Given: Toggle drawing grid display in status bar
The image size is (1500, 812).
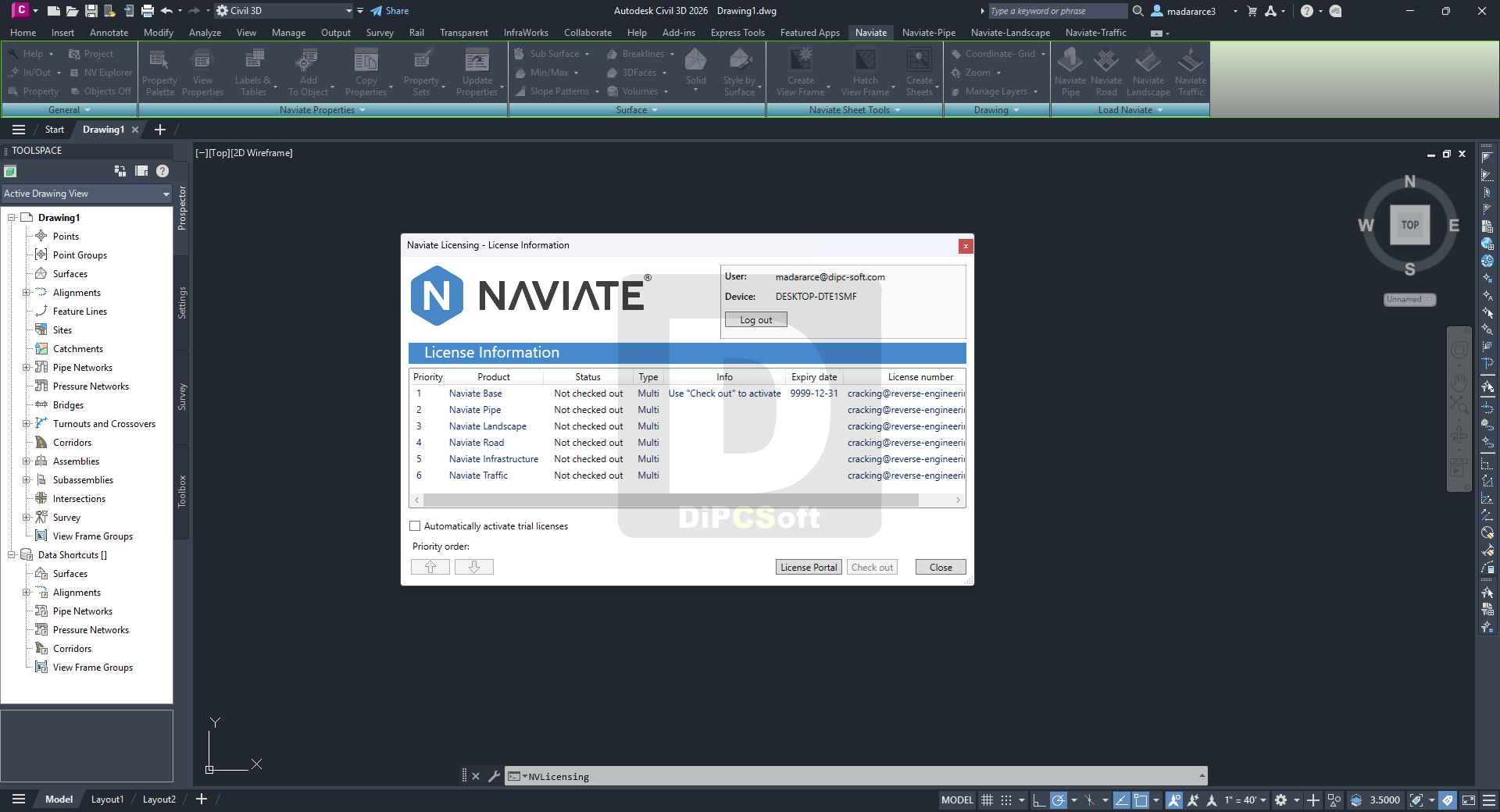Looking at the screenshot, I should [987, 800].
